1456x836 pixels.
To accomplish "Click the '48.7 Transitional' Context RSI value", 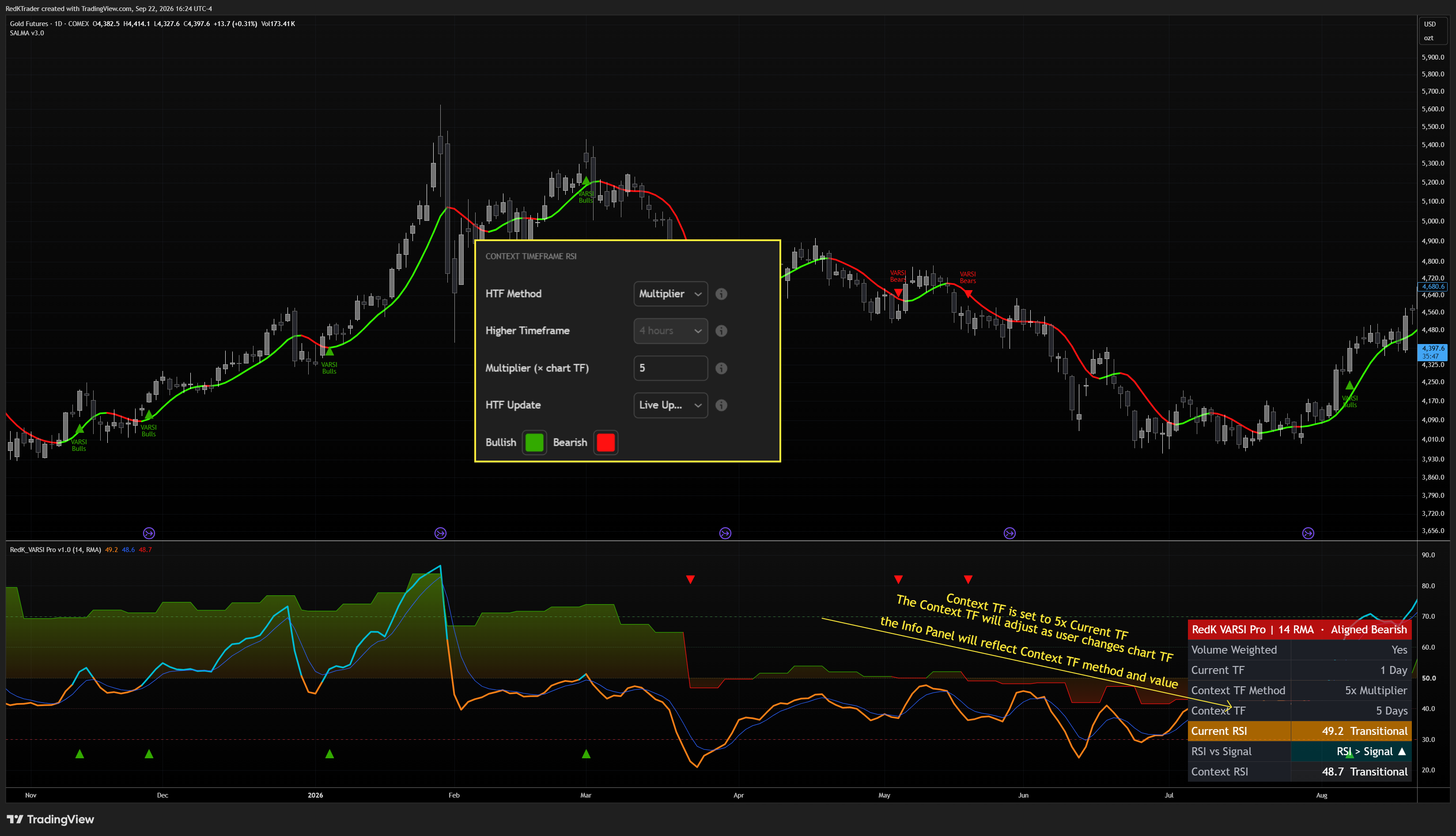I will point(1364,772).
